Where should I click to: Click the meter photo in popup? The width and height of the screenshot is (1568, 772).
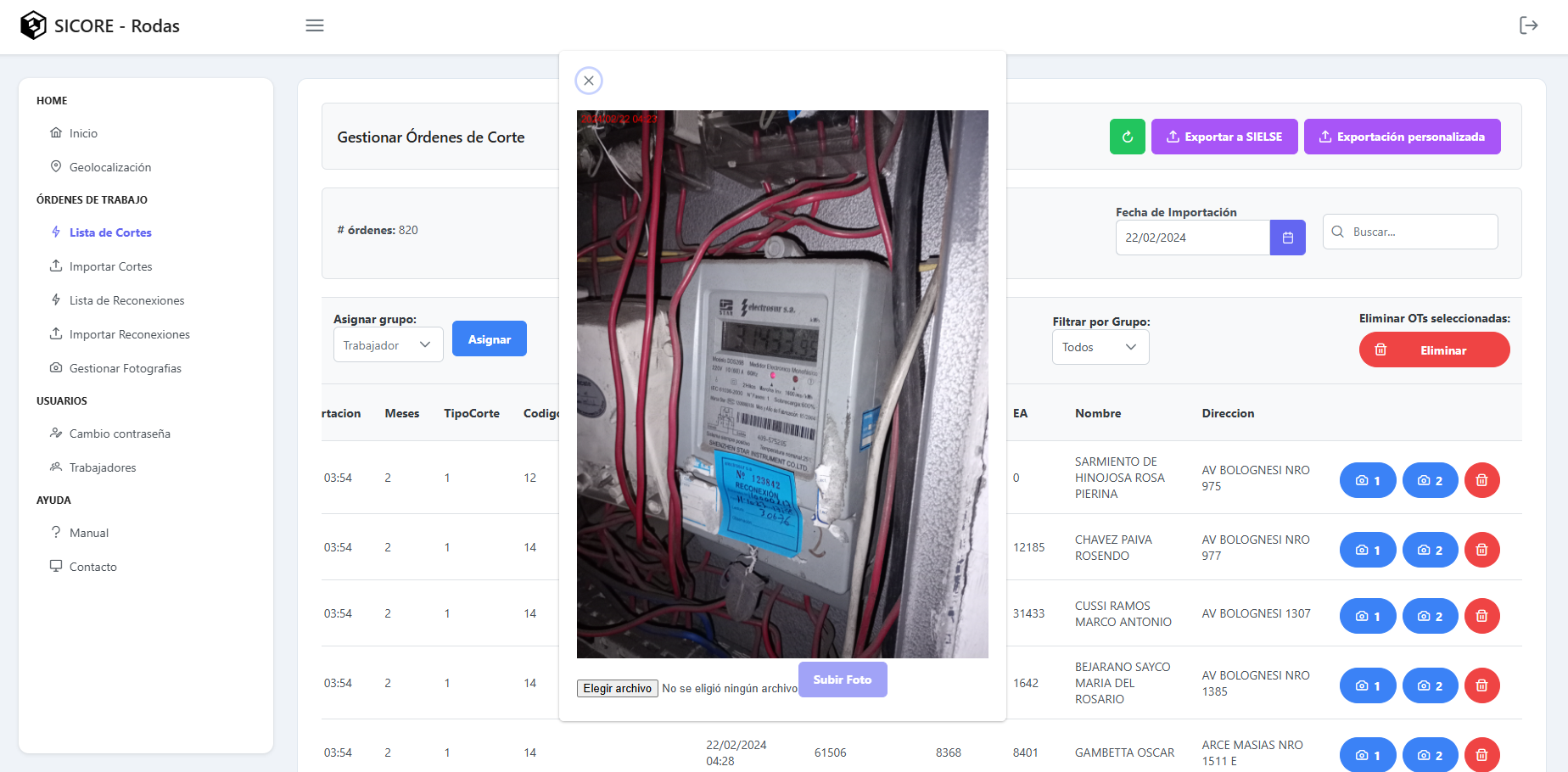pyautogui.click(x=782, y=383)
